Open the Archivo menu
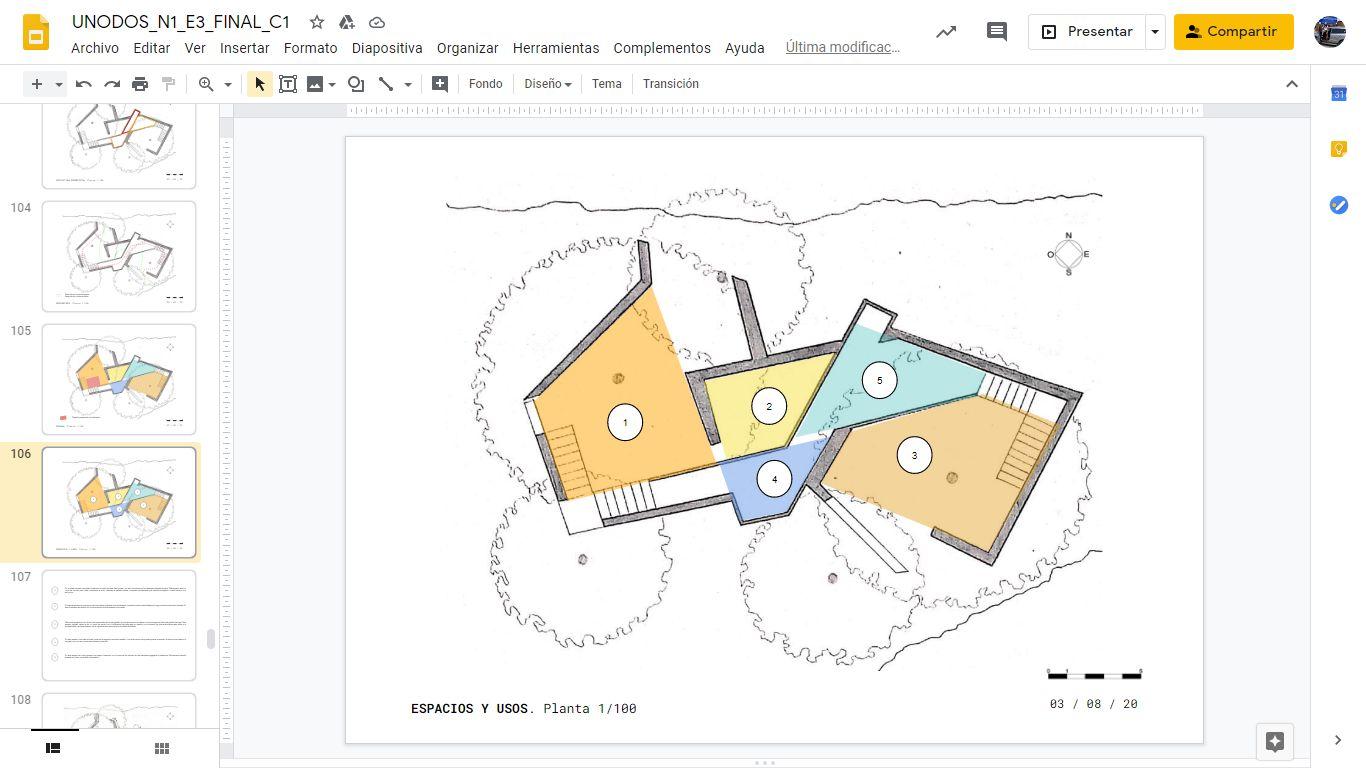 (x=95, y=48)
